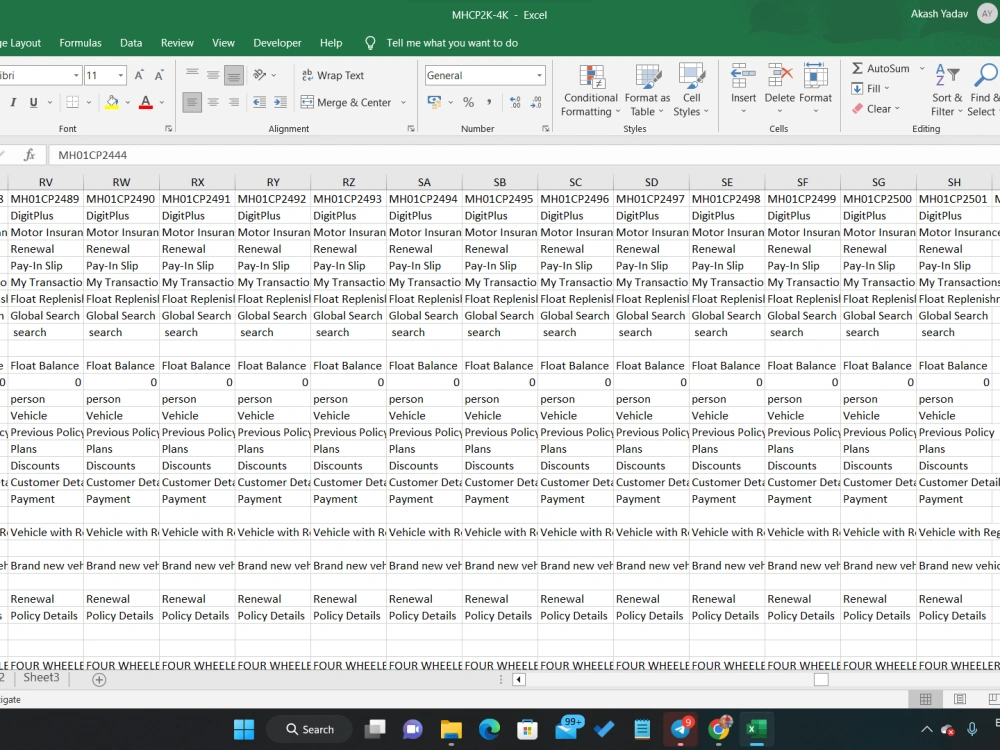Open the Formulas ribbon tab
Screen dimensions: 1000x750
80,43
